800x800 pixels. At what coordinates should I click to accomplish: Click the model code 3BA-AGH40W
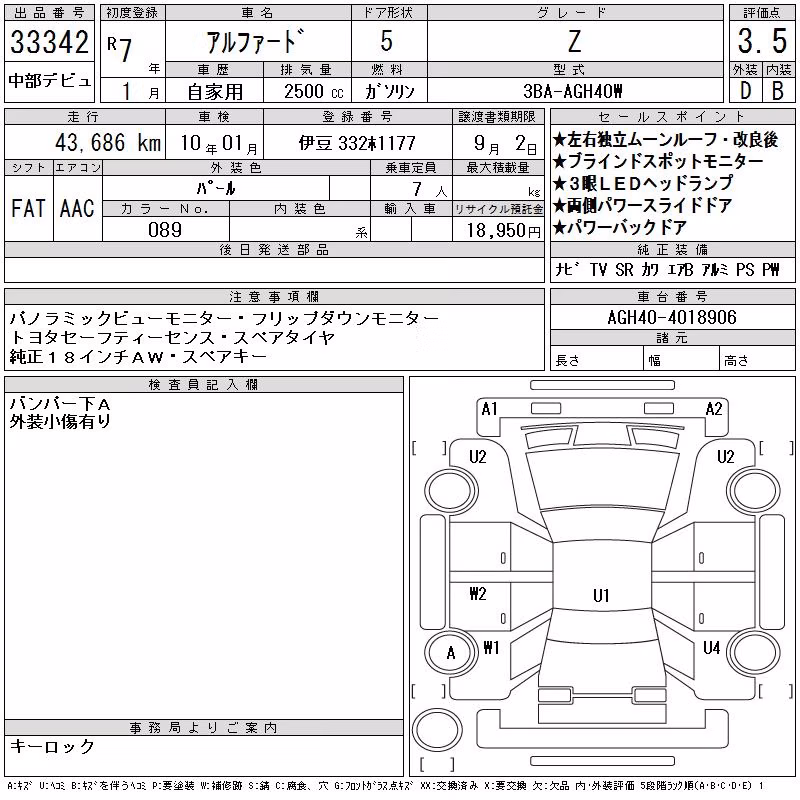tap(573, 92)
